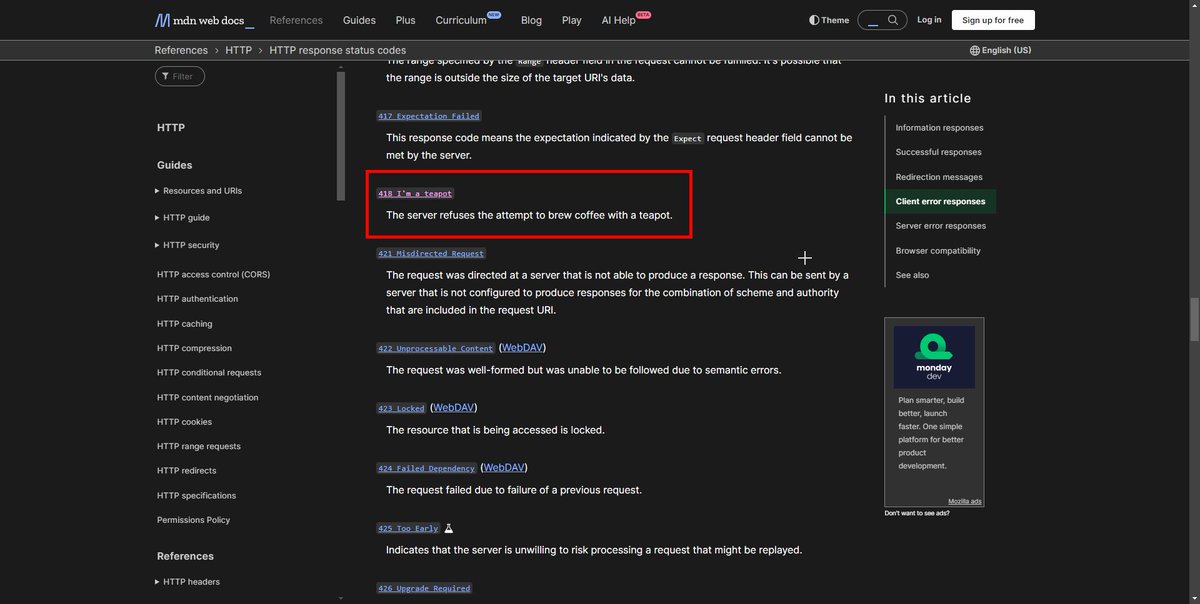Click WebDAV link next to 423 Locked
This screenshot has width=1200, height=604.
tap(453, 408)
